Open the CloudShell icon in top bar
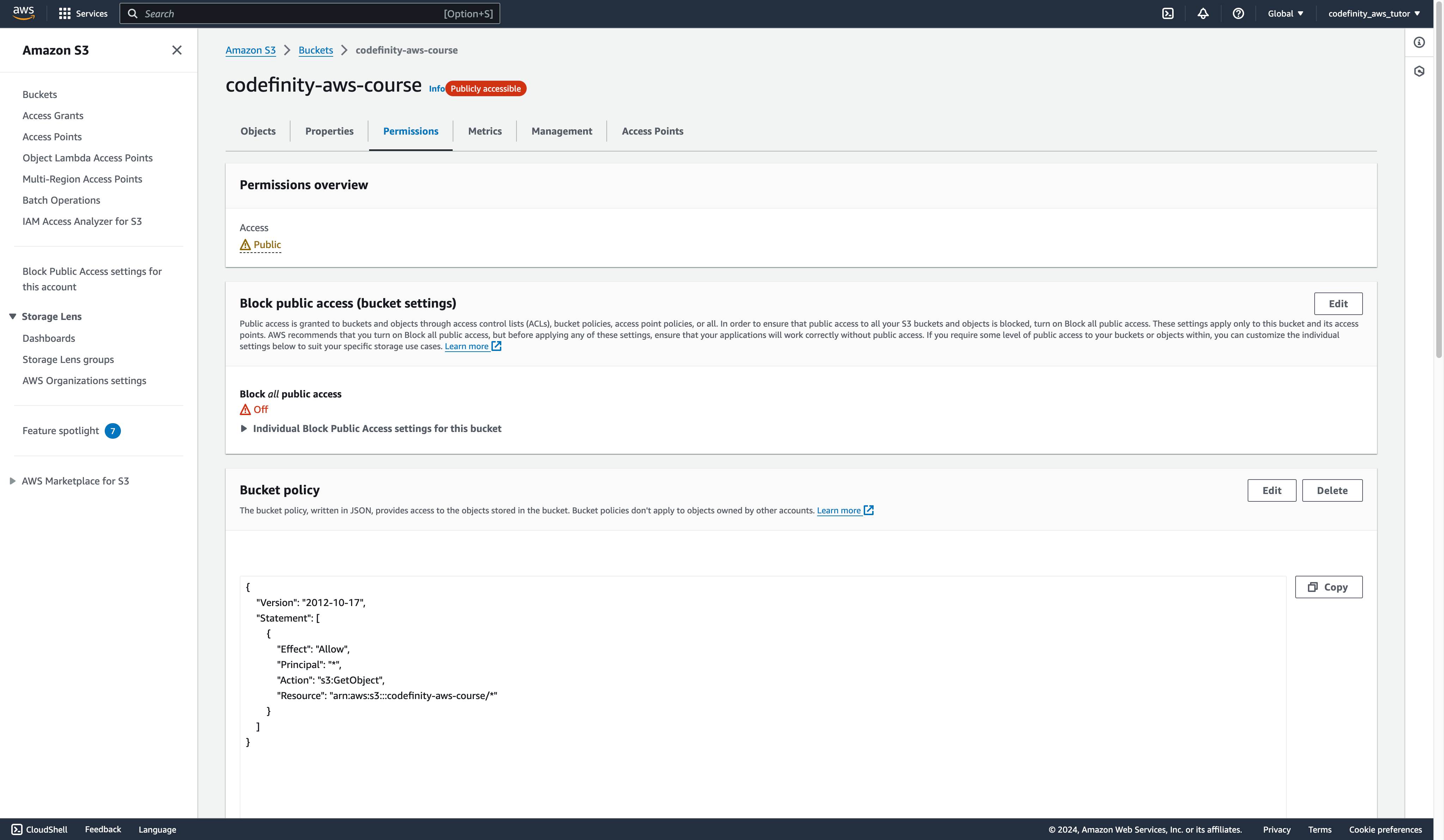 pyautogui.click(x=1168, y=13)
